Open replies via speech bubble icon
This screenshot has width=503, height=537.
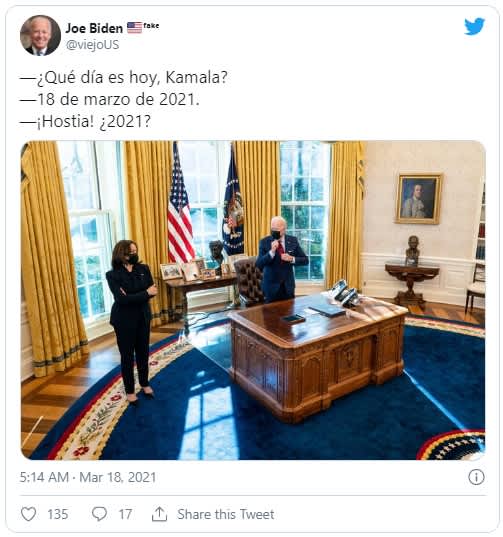tap(99, 514)
